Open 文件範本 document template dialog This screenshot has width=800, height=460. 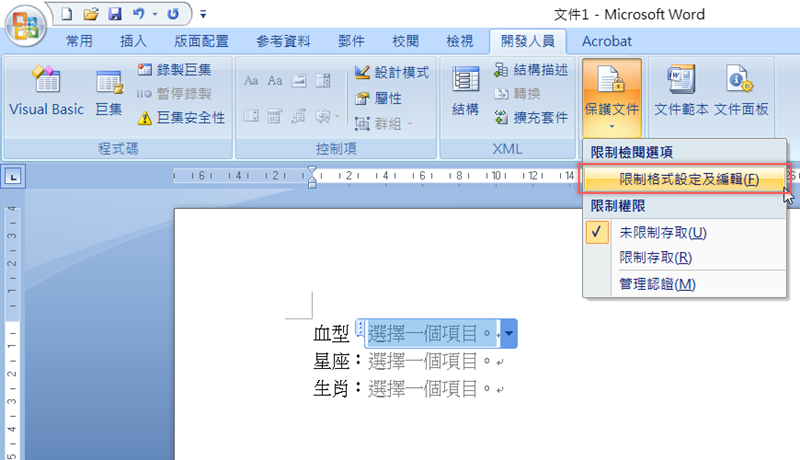[681, 91]
